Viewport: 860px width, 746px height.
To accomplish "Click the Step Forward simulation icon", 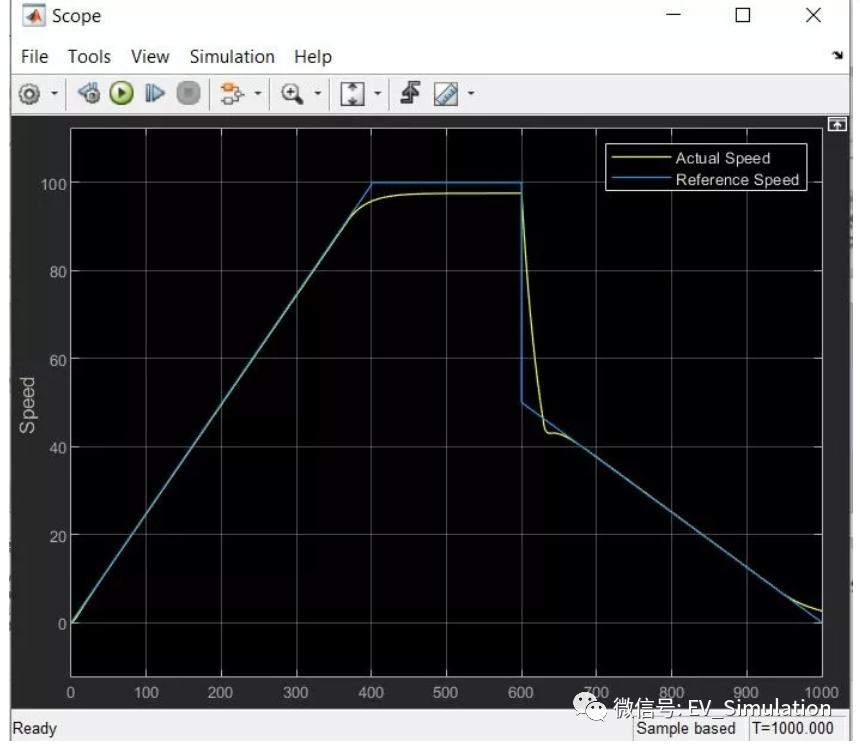I will click(155, 93).
